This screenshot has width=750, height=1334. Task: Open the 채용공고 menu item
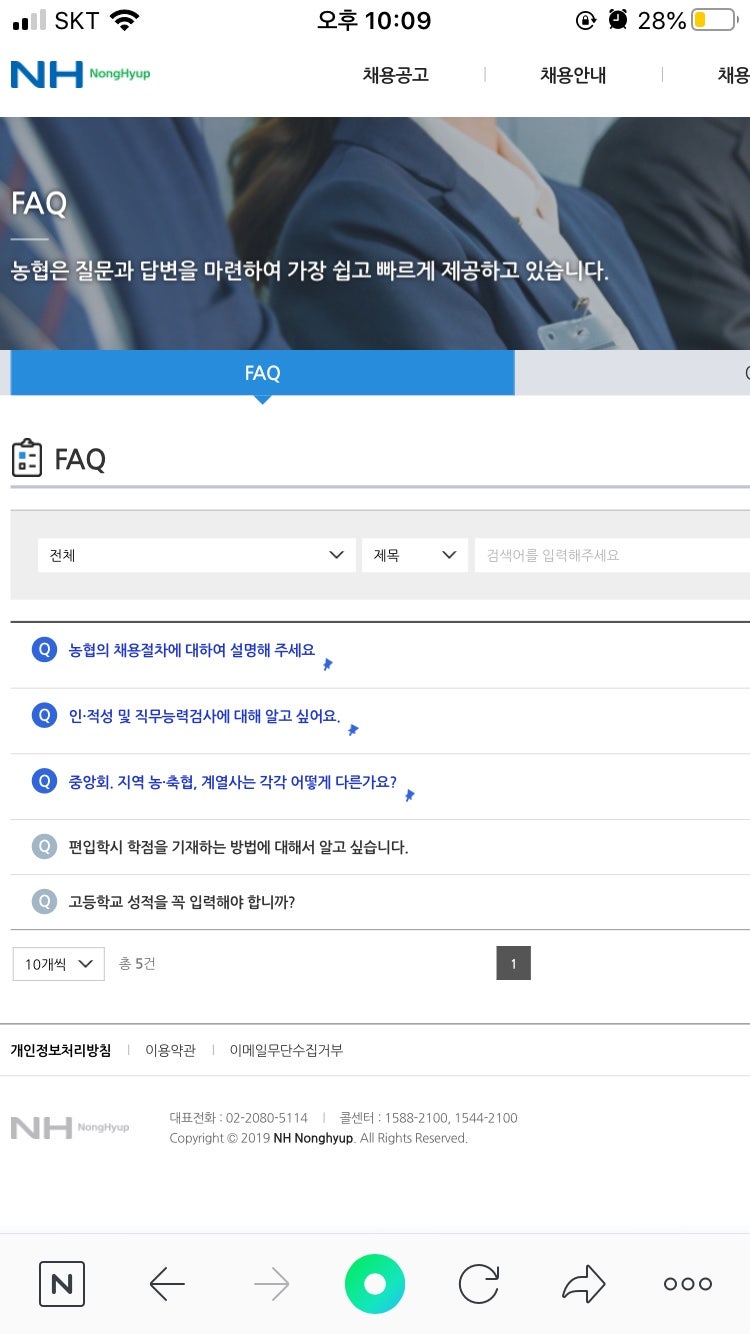(396, 75)
